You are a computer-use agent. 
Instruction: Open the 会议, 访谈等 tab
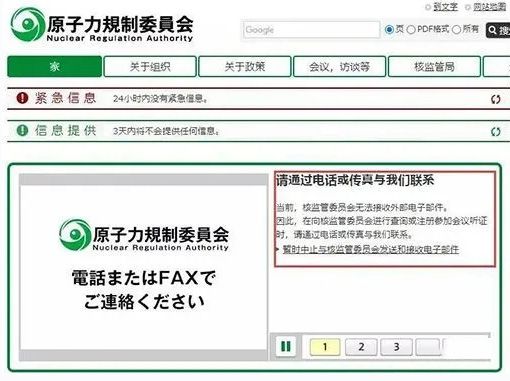coord(339,67)
